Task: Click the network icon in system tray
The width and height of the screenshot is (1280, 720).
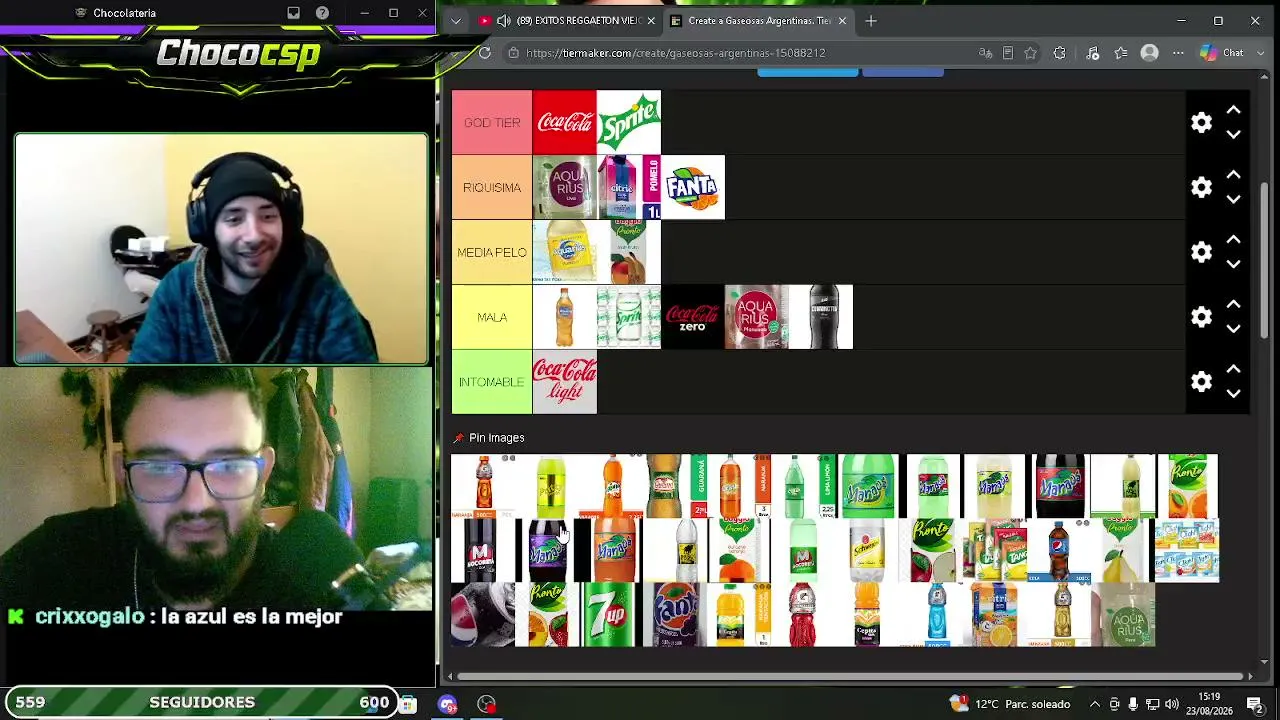Action: coord(1152,704)
